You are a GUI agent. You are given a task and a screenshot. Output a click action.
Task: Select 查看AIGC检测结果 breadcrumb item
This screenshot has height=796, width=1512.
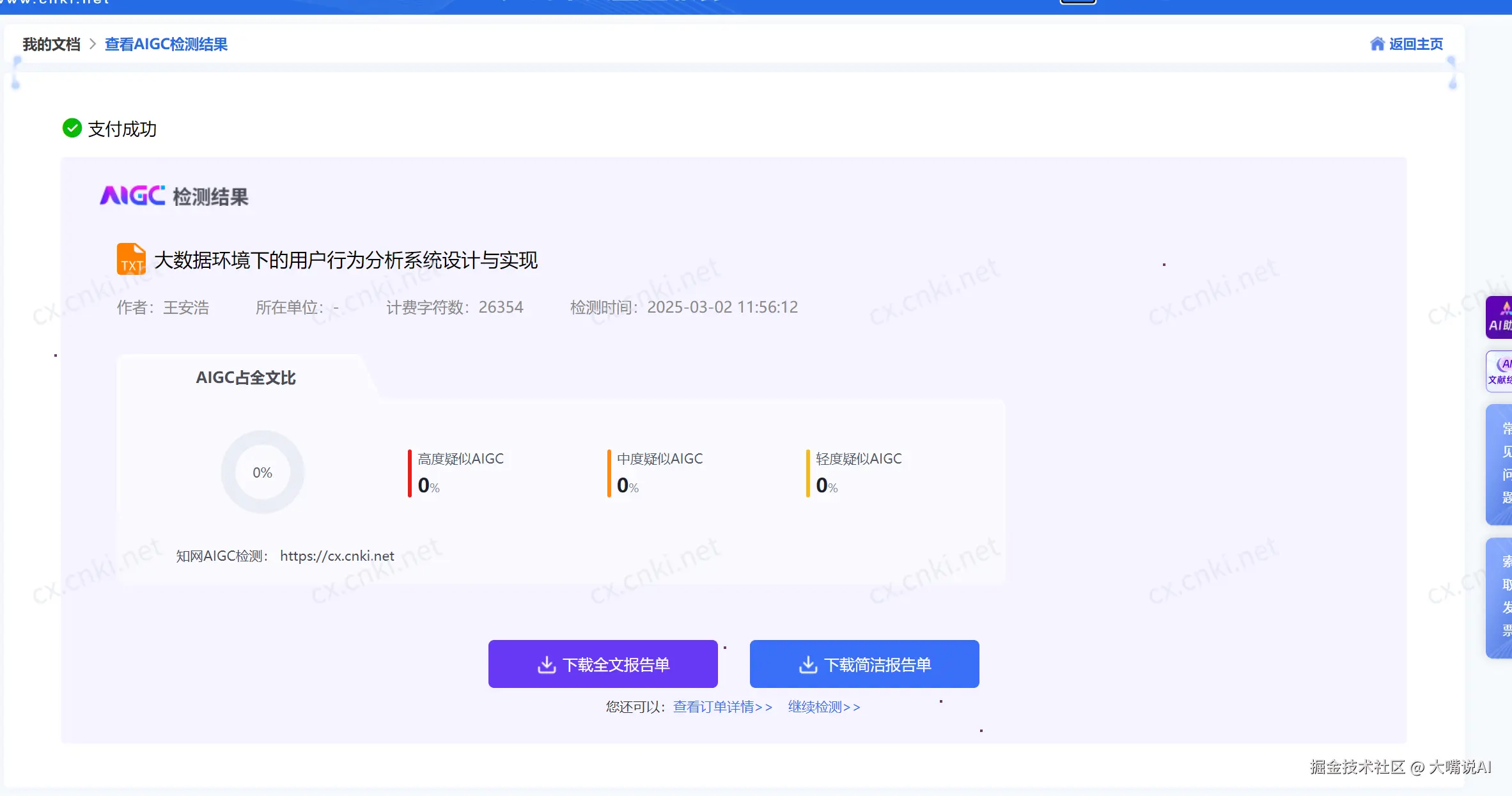166,44
